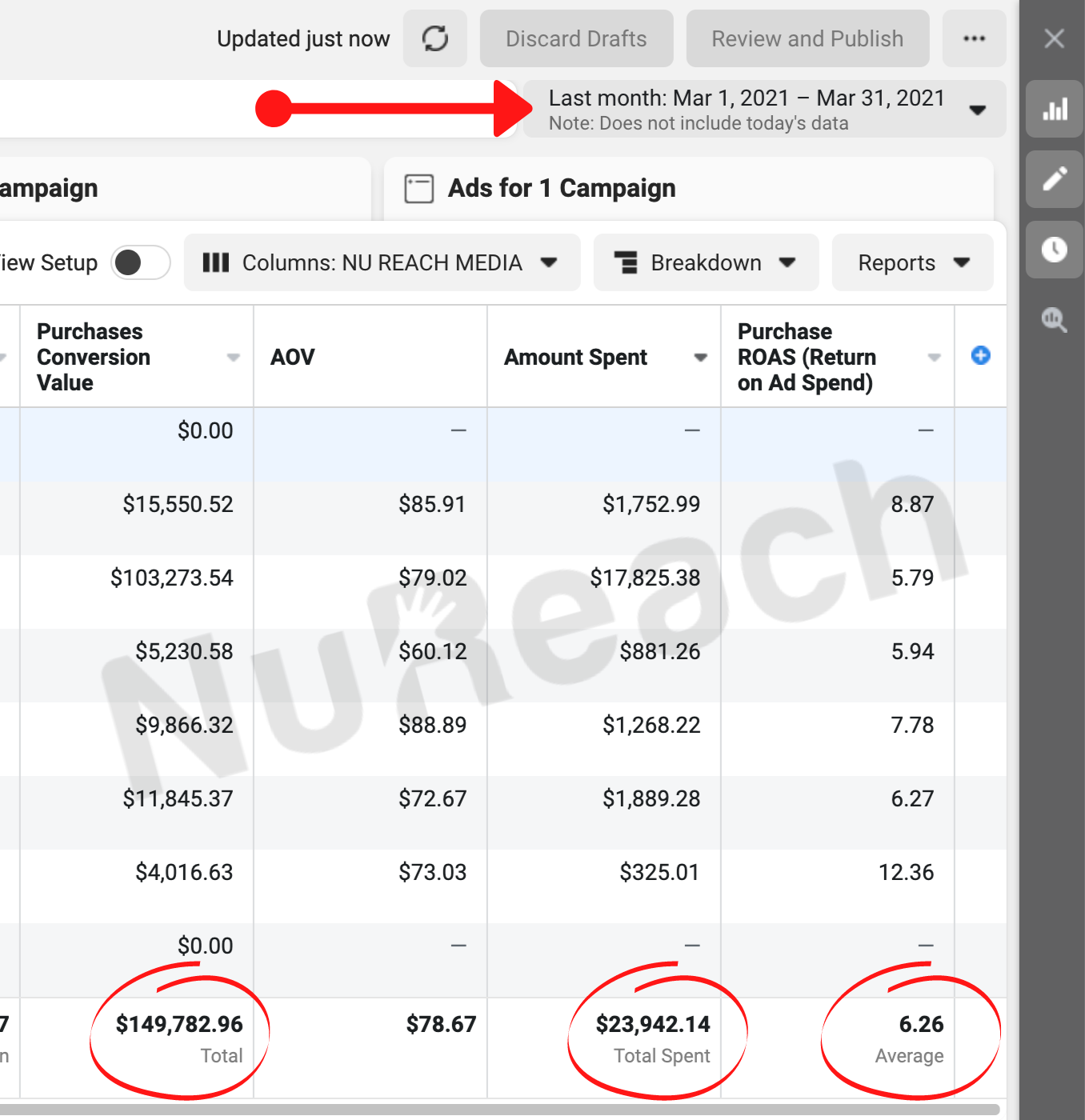Viewport: 1085px width, 1120px height.
Task: Open the charts bar graph side icon
Action: point(1055,109)
